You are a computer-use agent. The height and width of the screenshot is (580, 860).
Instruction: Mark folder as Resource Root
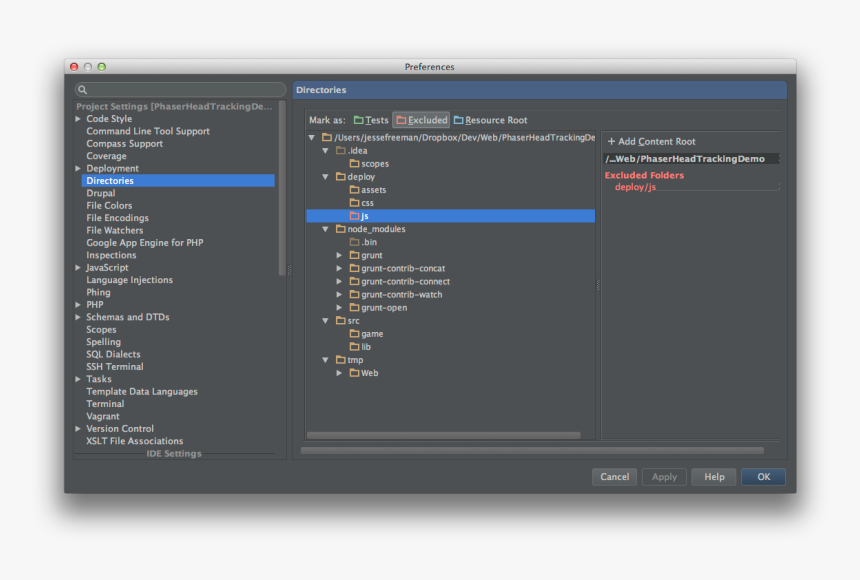pos(491,119)
